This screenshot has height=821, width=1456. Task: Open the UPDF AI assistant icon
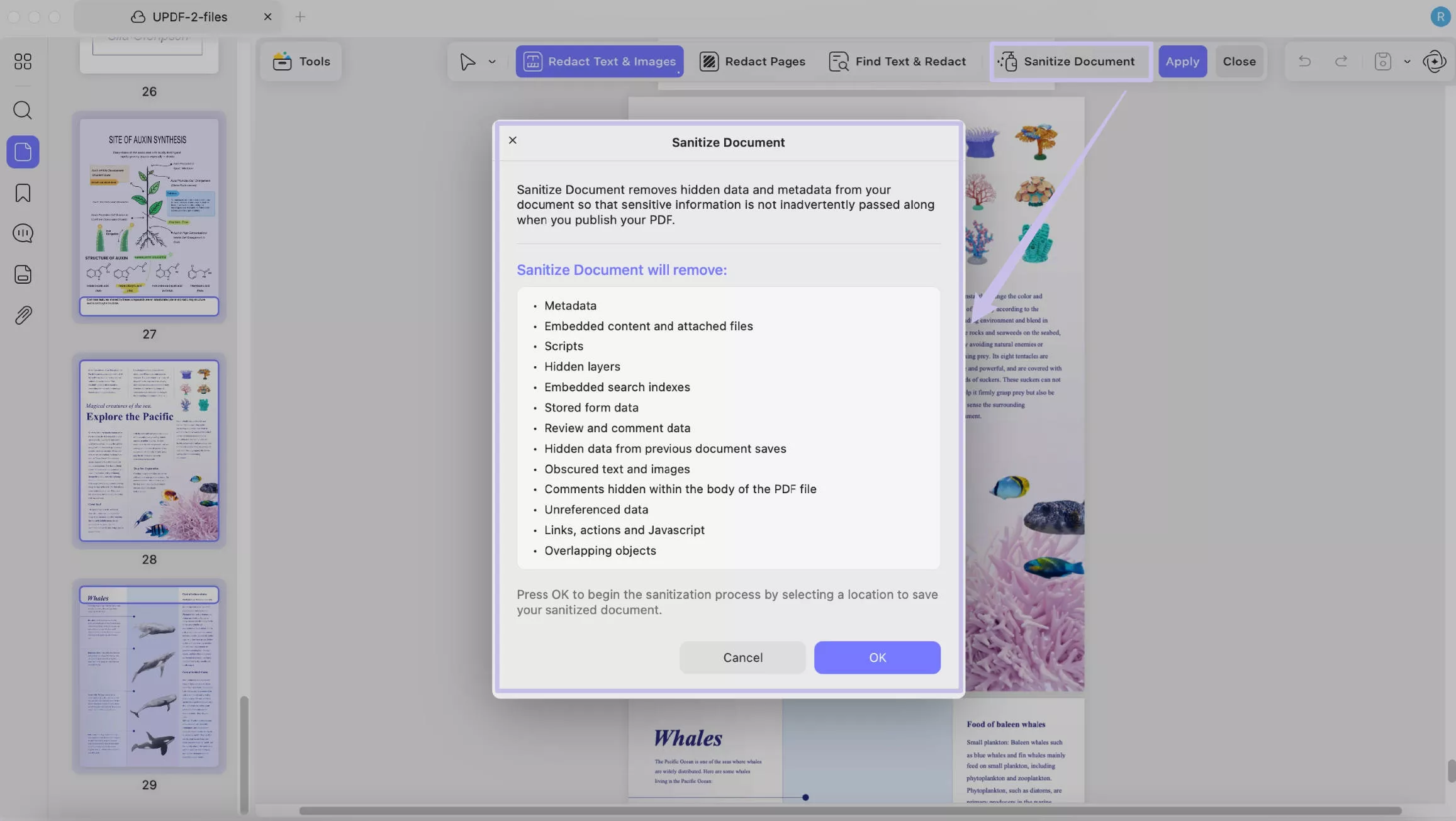pyautogui.click(x=1434, y=61)
